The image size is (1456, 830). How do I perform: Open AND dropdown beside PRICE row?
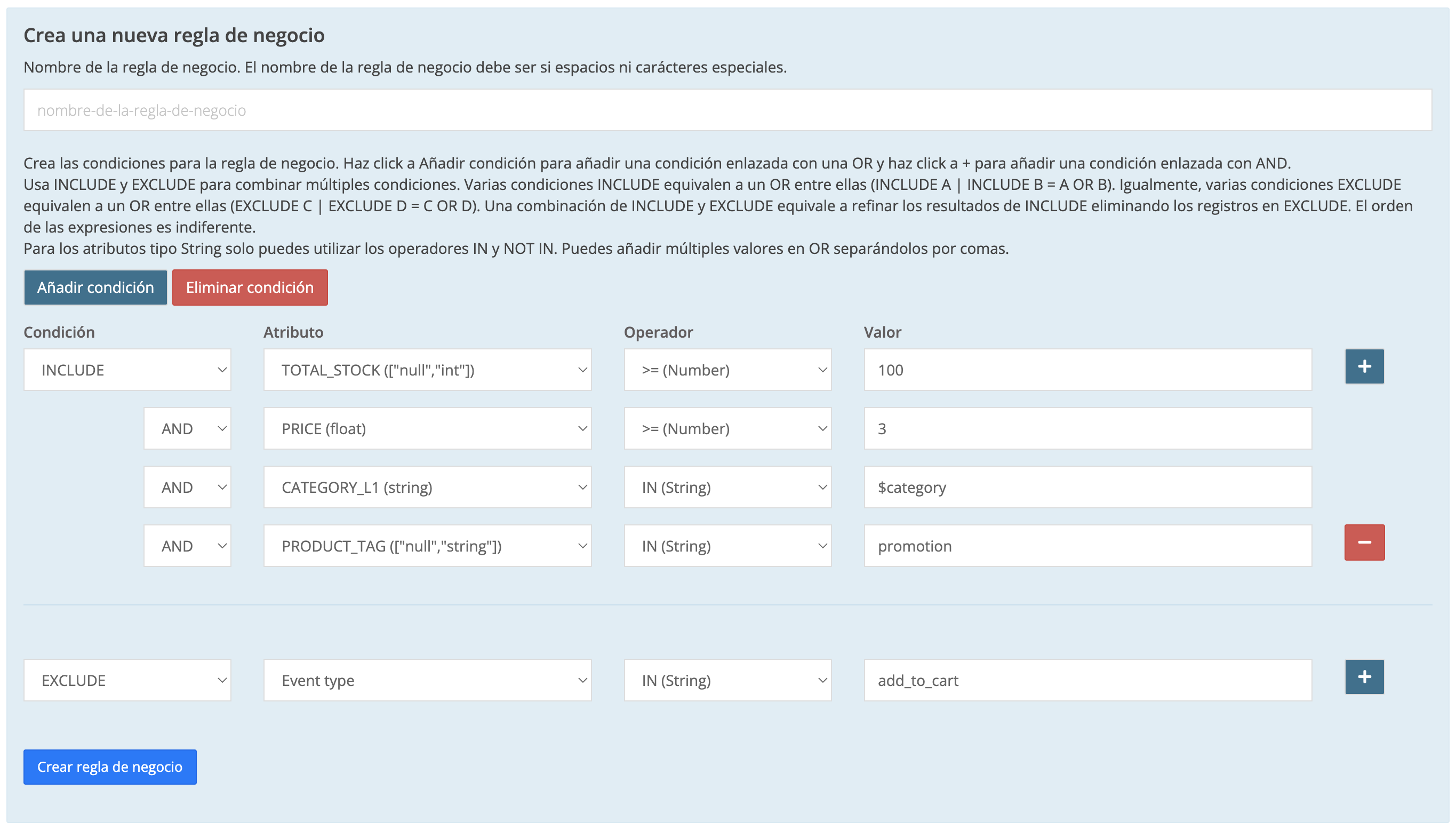187,429
